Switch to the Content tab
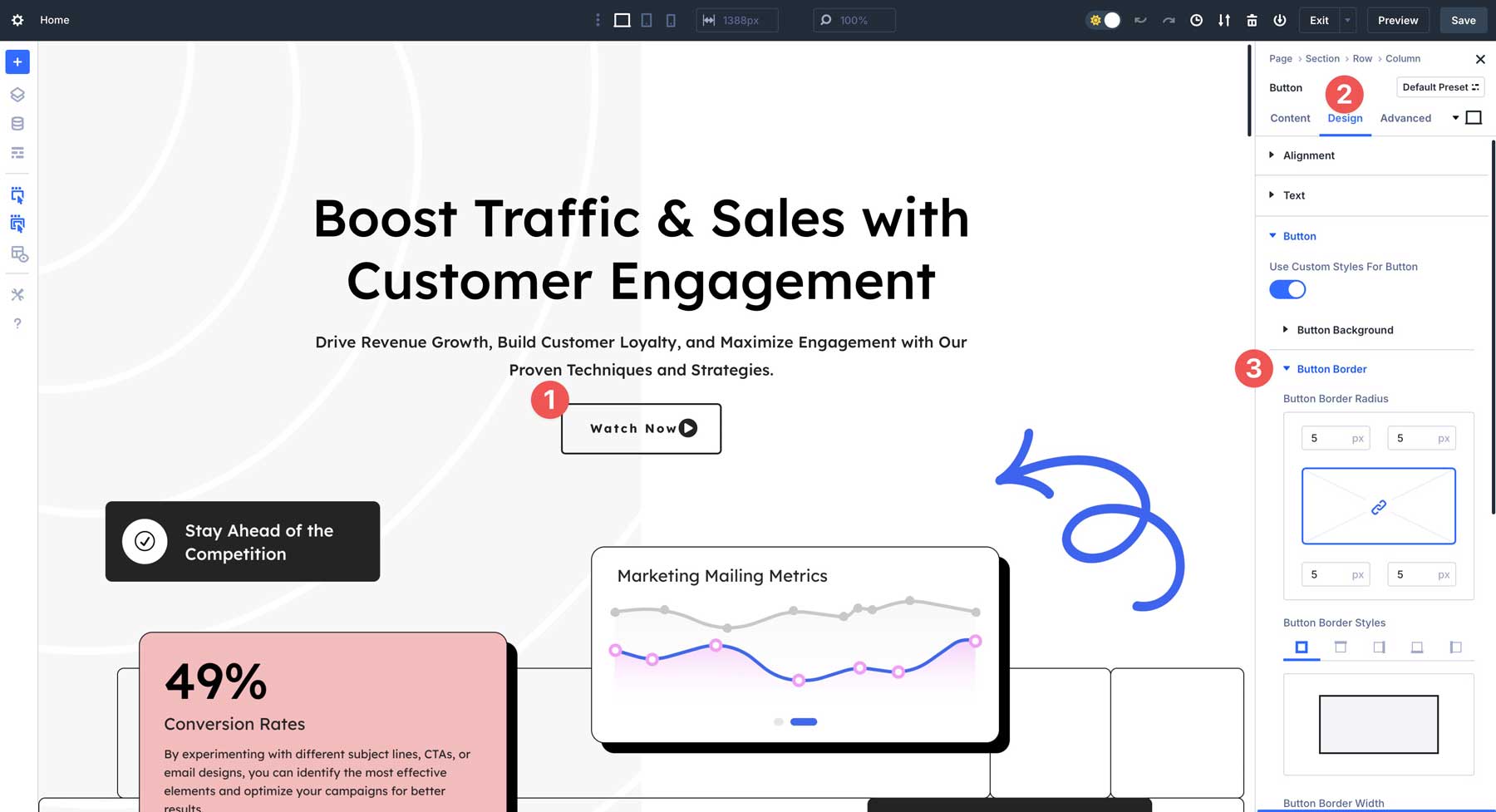Screen dimensions: 1496x812 [1289, 118]
